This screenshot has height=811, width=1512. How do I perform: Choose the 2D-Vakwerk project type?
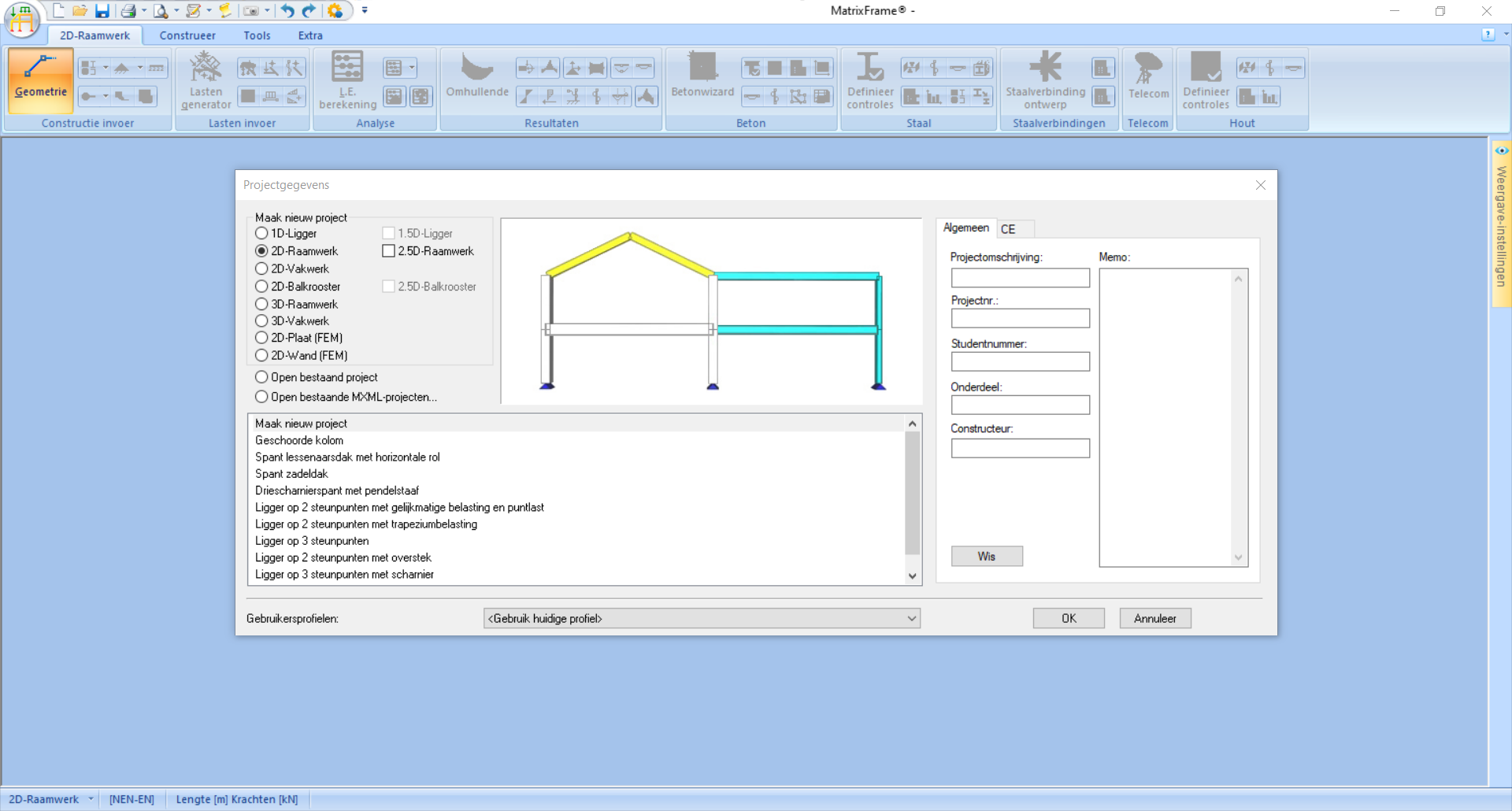[261, 268]
